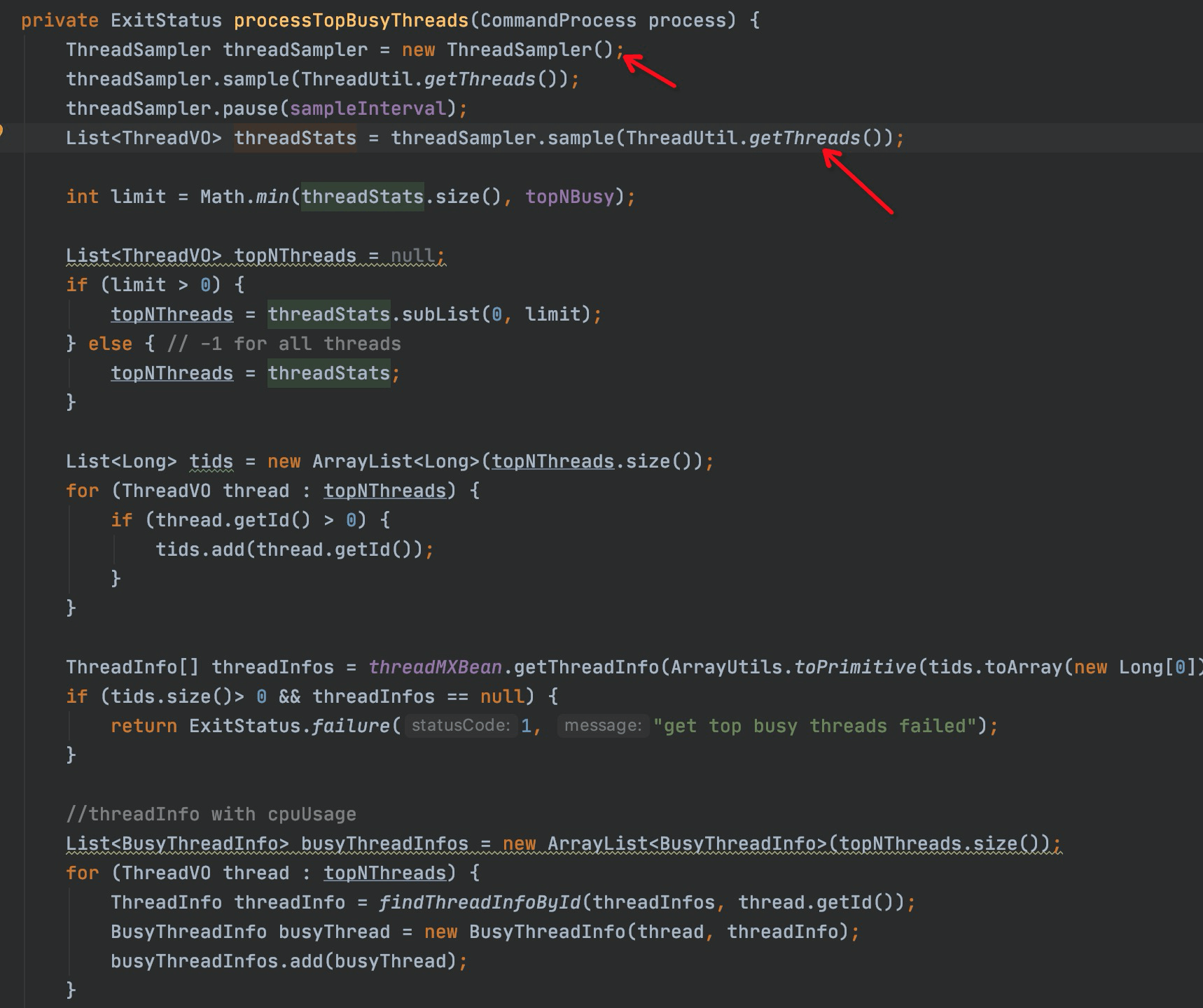The height and width of the screenshot is (1008, 1203).
Task: Select the "get top busy threads failed" string
Action: (x=814, y=726)
